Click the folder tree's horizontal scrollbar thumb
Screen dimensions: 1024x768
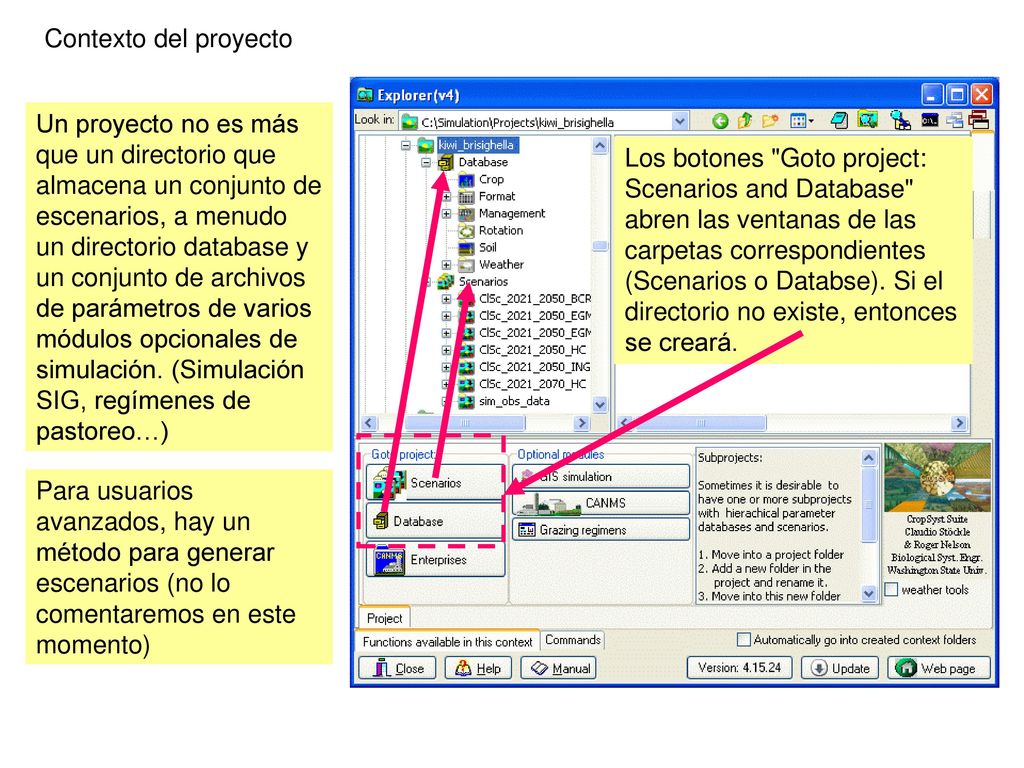coord(464,423)
